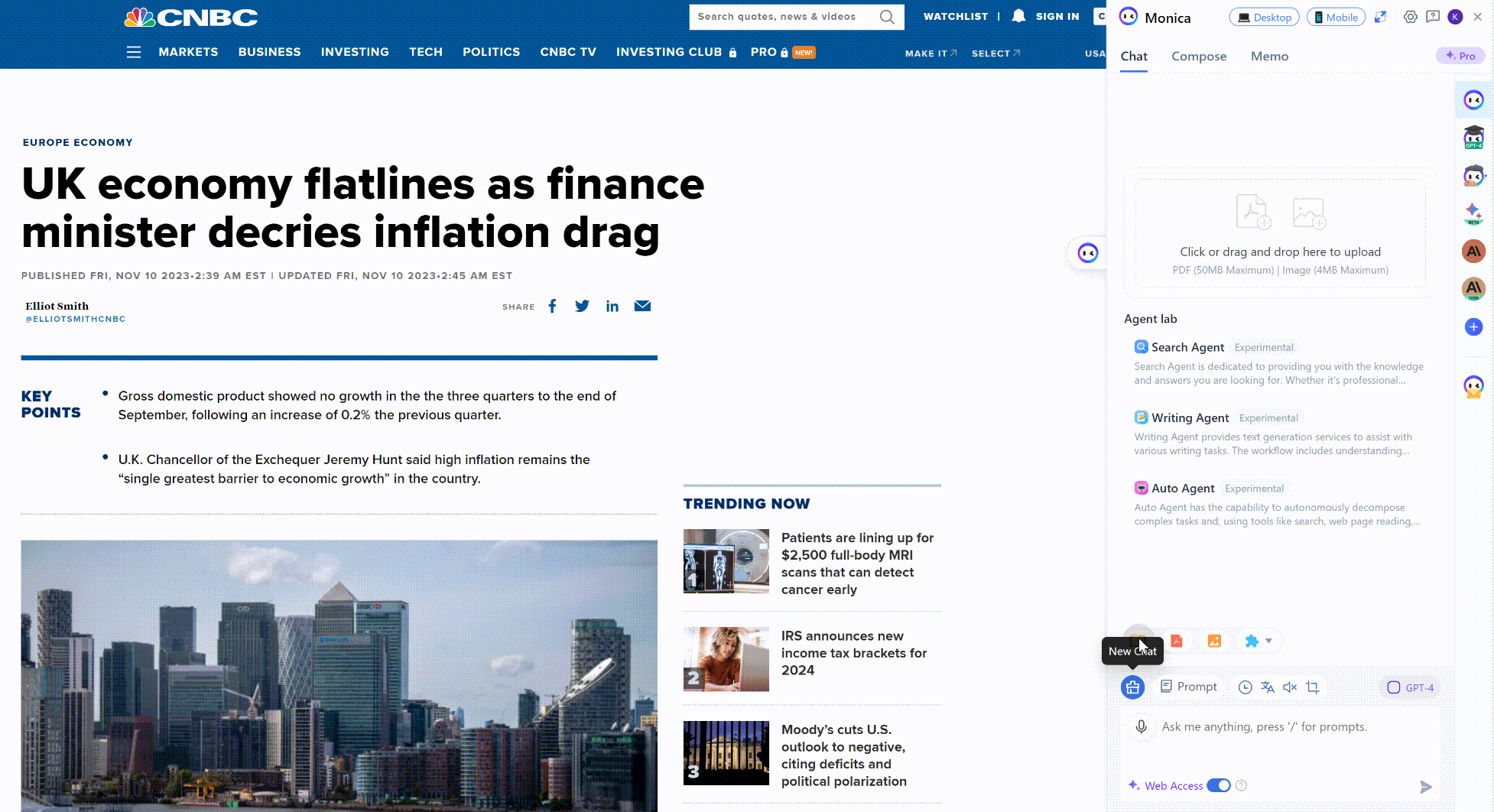Switch to the Compose tab
This screenshot has width=1494, height=812.
click(1198, 57)
